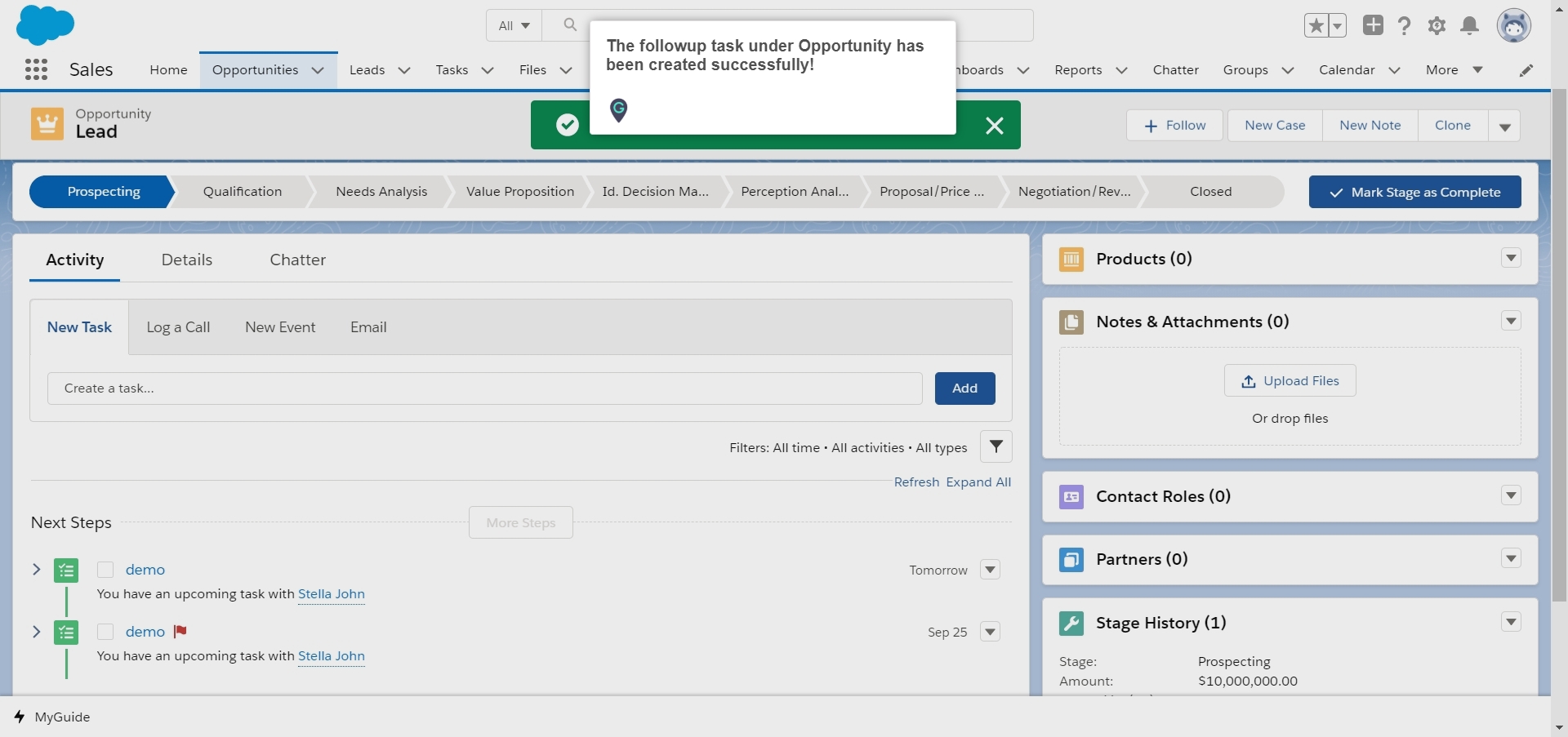Open the Chatter navigation tab
This screenshot has width=1568, height=737.
click(1175, 70)
